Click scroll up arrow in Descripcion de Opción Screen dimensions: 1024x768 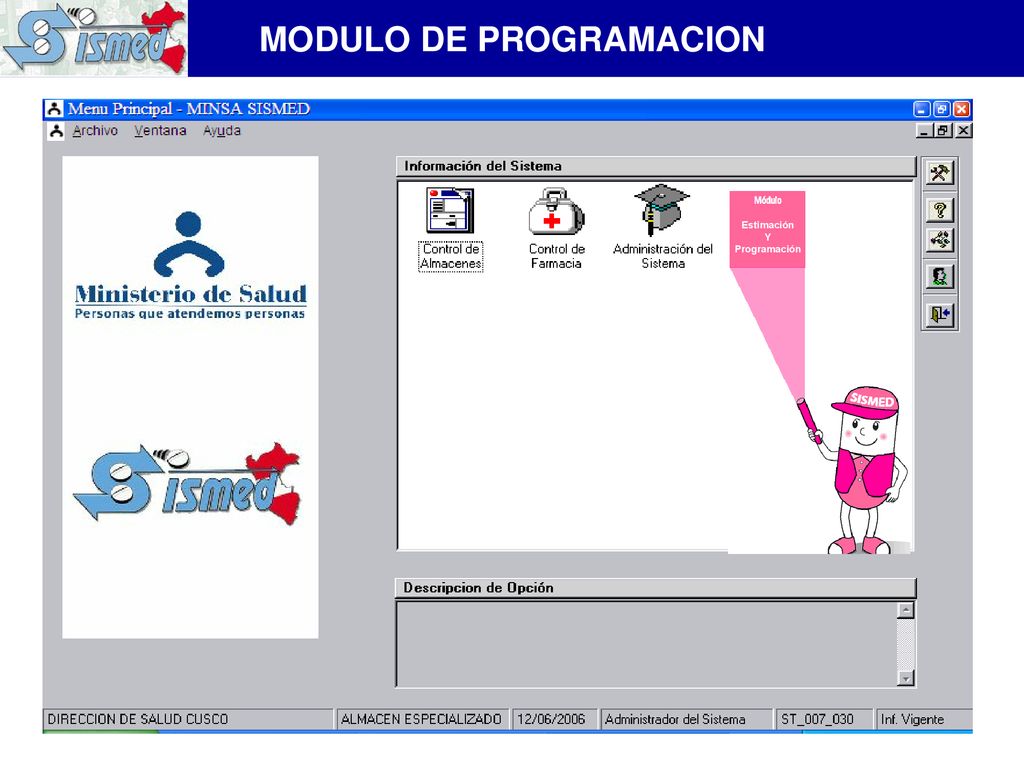[905, 611]
